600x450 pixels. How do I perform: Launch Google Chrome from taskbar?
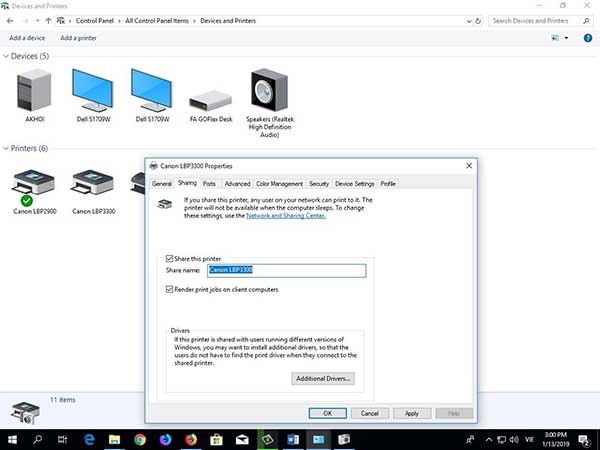pyautogui.click(x=140, y=440)
